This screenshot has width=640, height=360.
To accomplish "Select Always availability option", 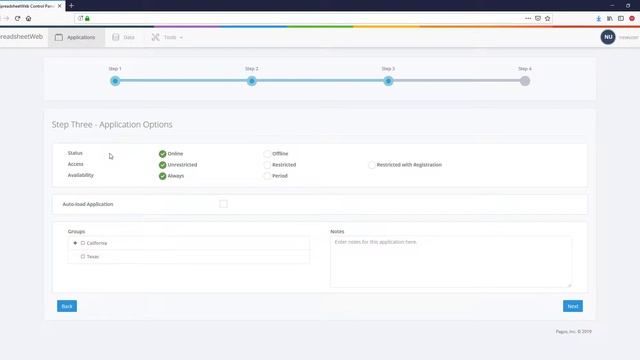I will tap(162, 176).
